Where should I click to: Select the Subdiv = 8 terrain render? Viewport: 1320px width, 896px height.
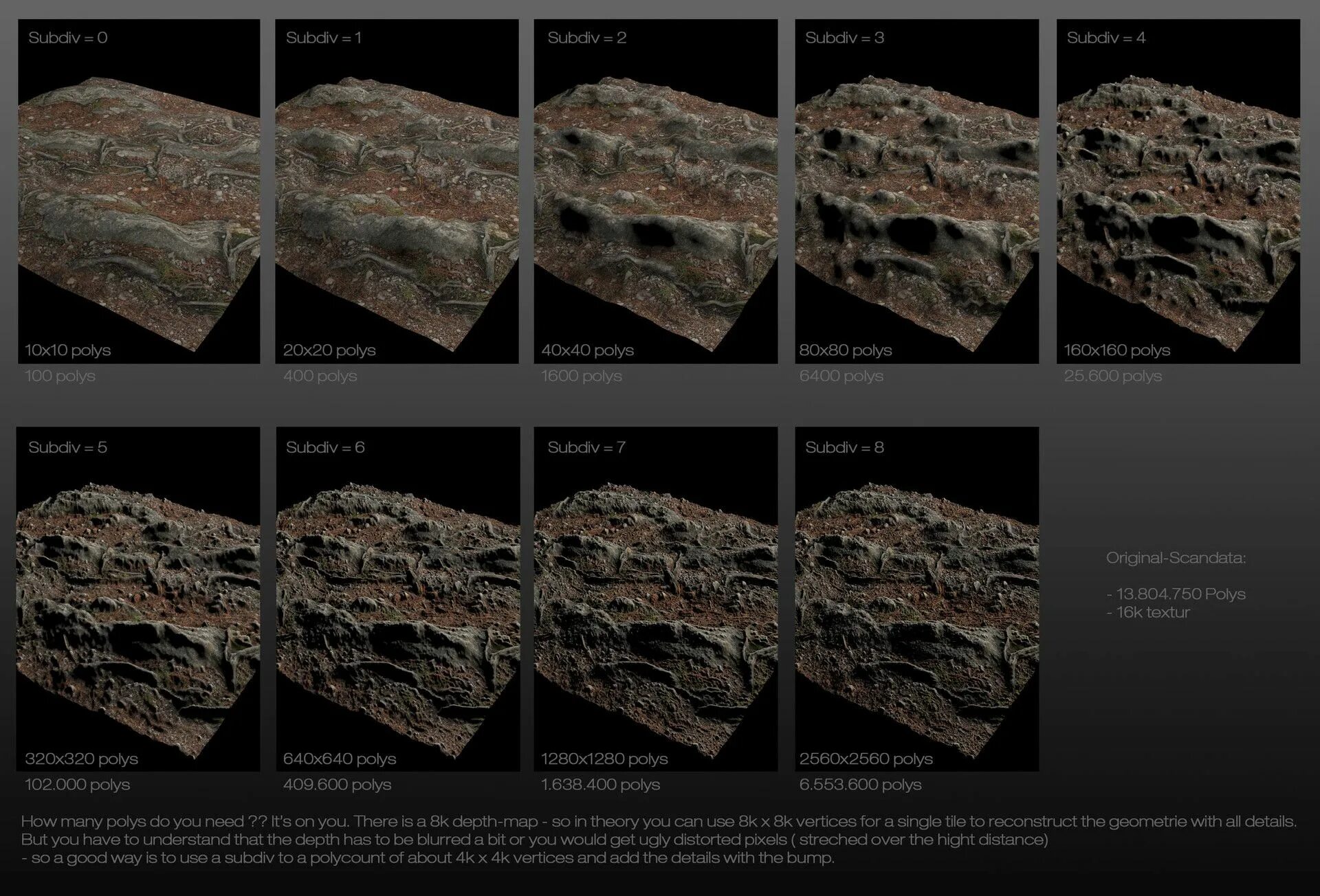pos(917,599)
